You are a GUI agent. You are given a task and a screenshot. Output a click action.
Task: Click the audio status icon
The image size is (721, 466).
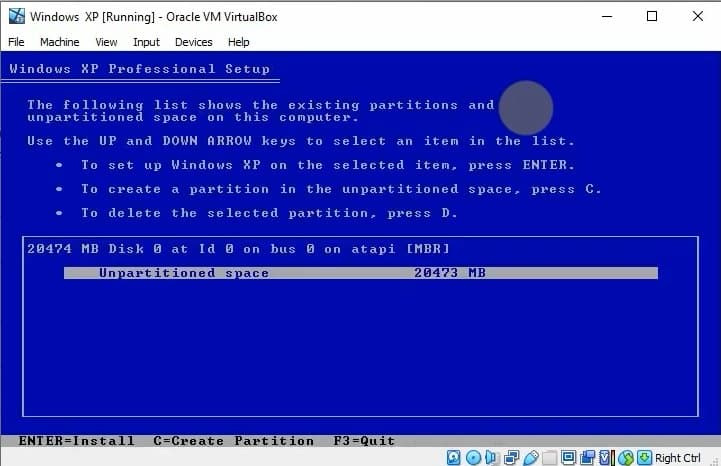pos(491,458)
